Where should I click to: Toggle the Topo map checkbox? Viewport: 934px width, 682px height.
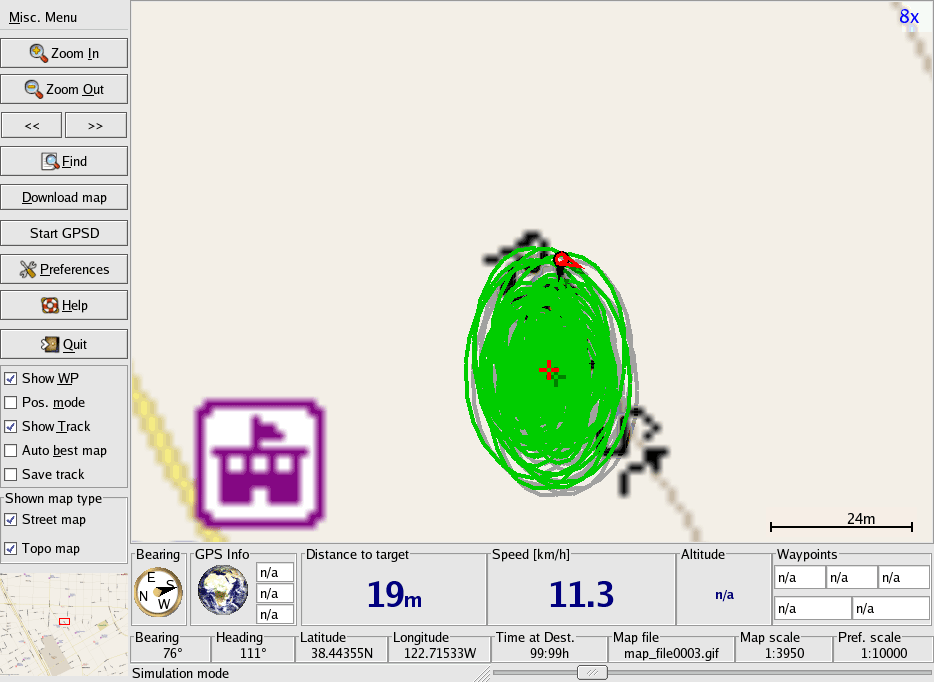(11, 548)
